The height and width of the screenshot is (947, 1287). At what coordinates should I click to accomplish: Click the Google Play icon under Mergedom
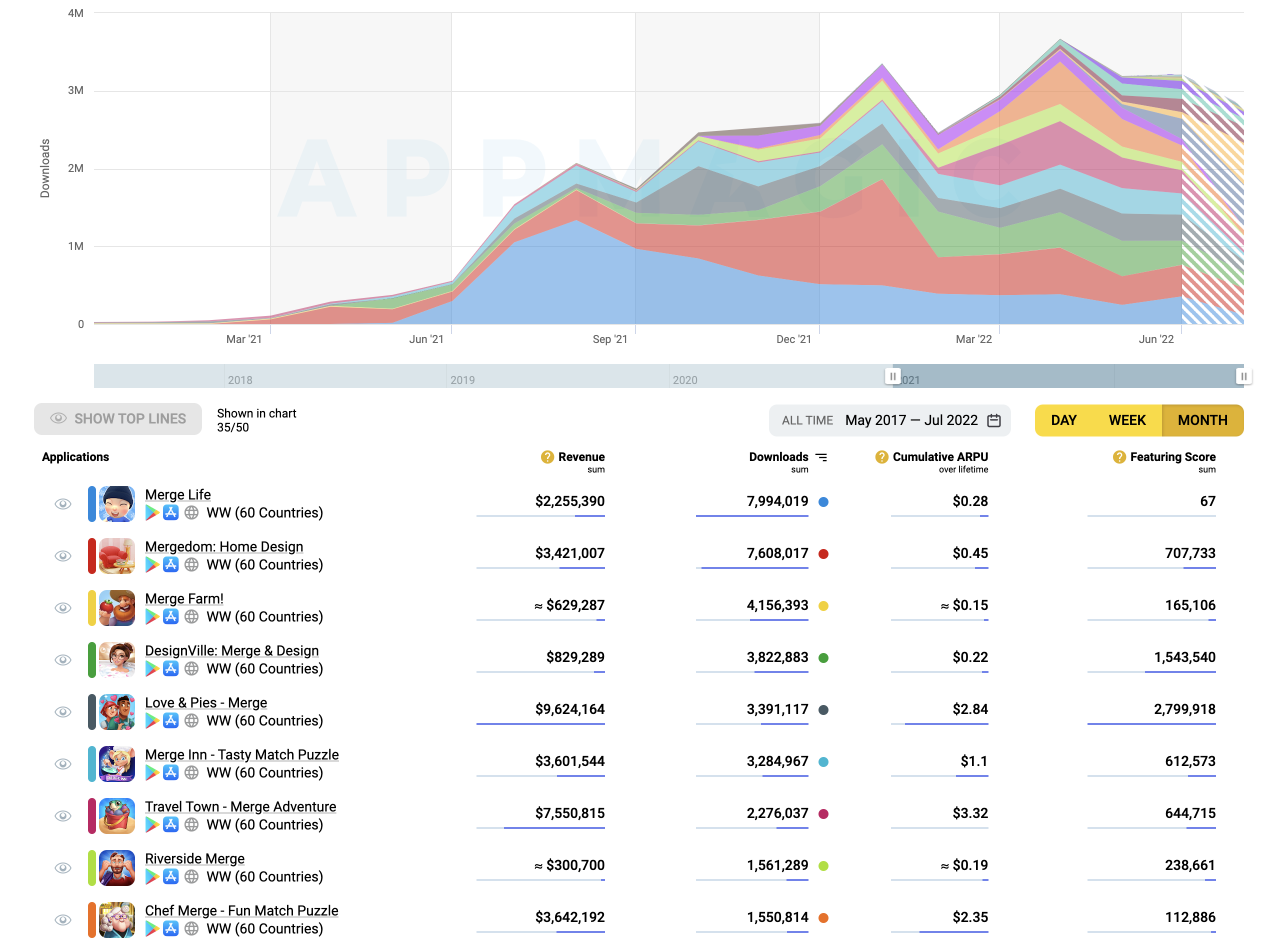152,565
